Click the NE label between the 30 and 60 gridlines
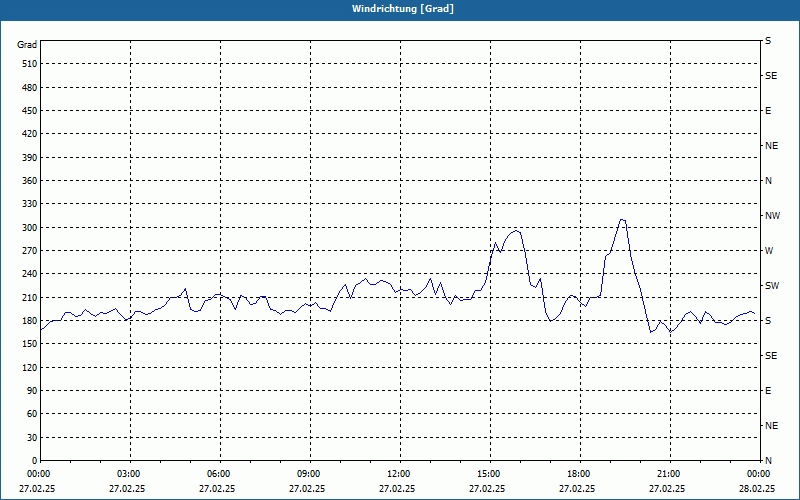The width and height of the screenshot is (800, 500). pos(771,426)
